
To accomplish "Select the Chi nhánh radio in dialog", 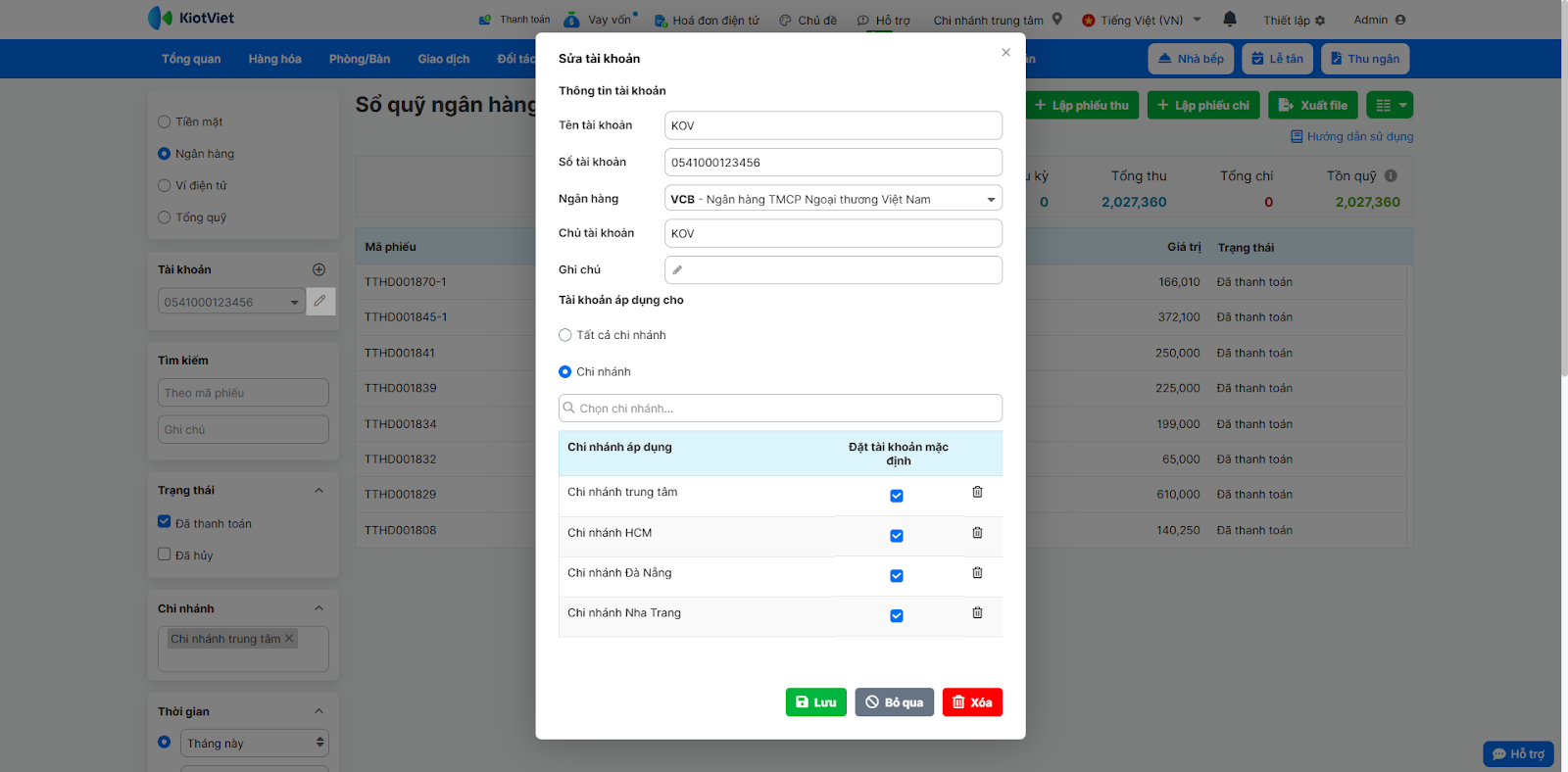I will [565, 372].
